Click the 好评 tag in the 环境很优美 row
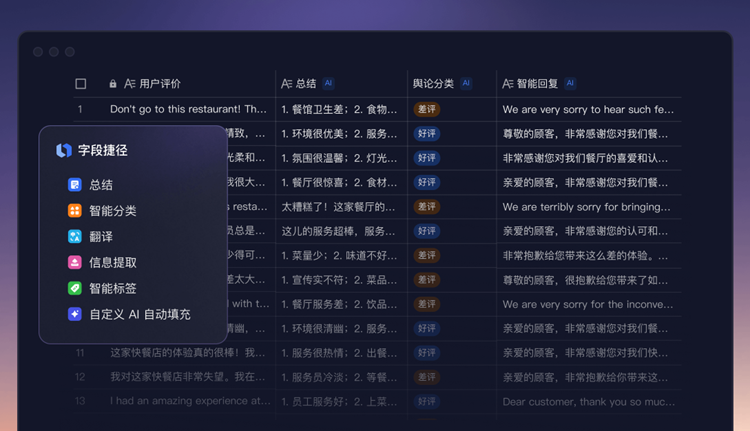The height and width of the screenshot is (431, 750). click(427, 133)
